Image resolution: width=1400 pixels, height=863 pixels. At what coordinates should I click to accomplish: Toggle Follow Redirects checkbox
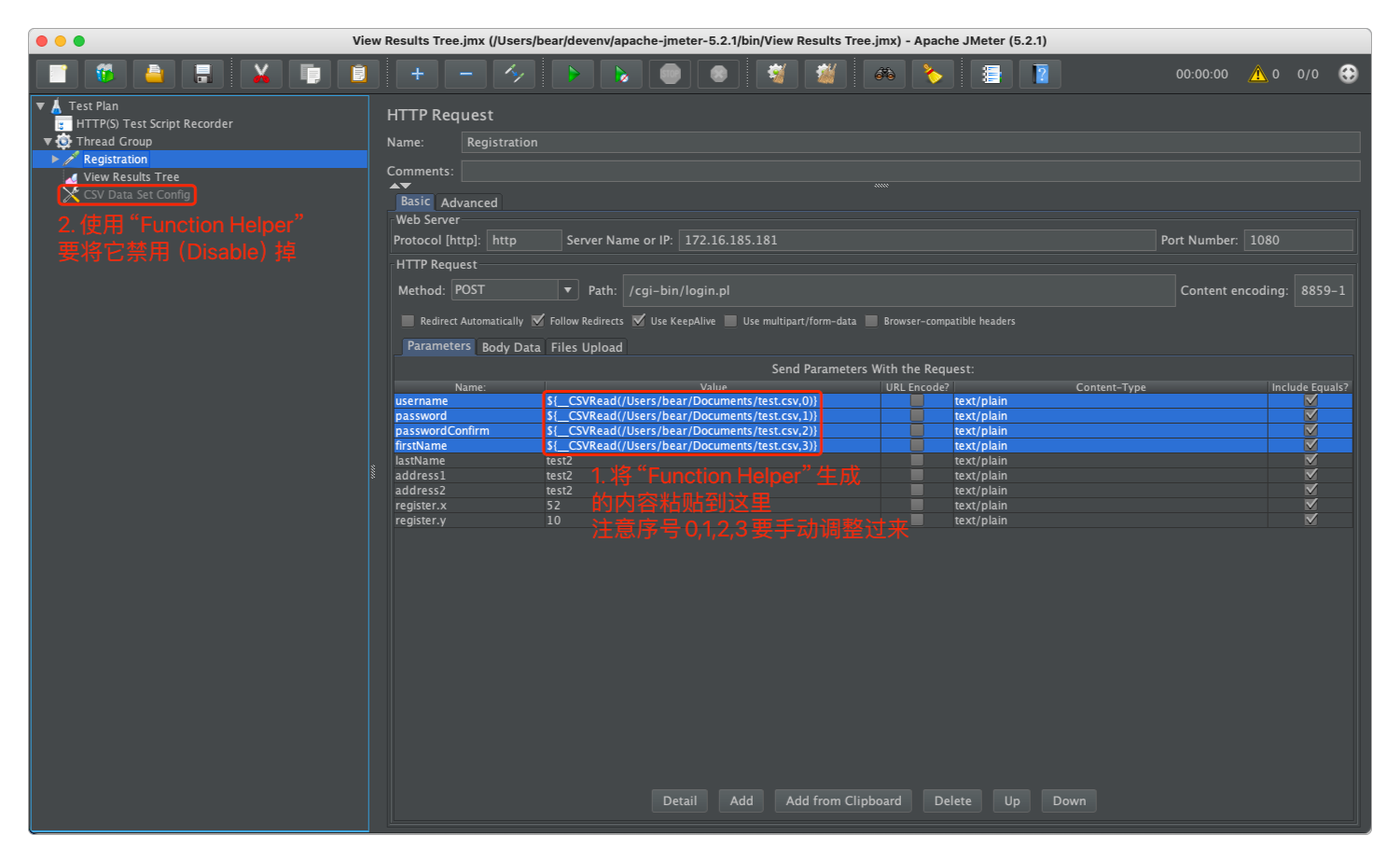tap(537, 321)
